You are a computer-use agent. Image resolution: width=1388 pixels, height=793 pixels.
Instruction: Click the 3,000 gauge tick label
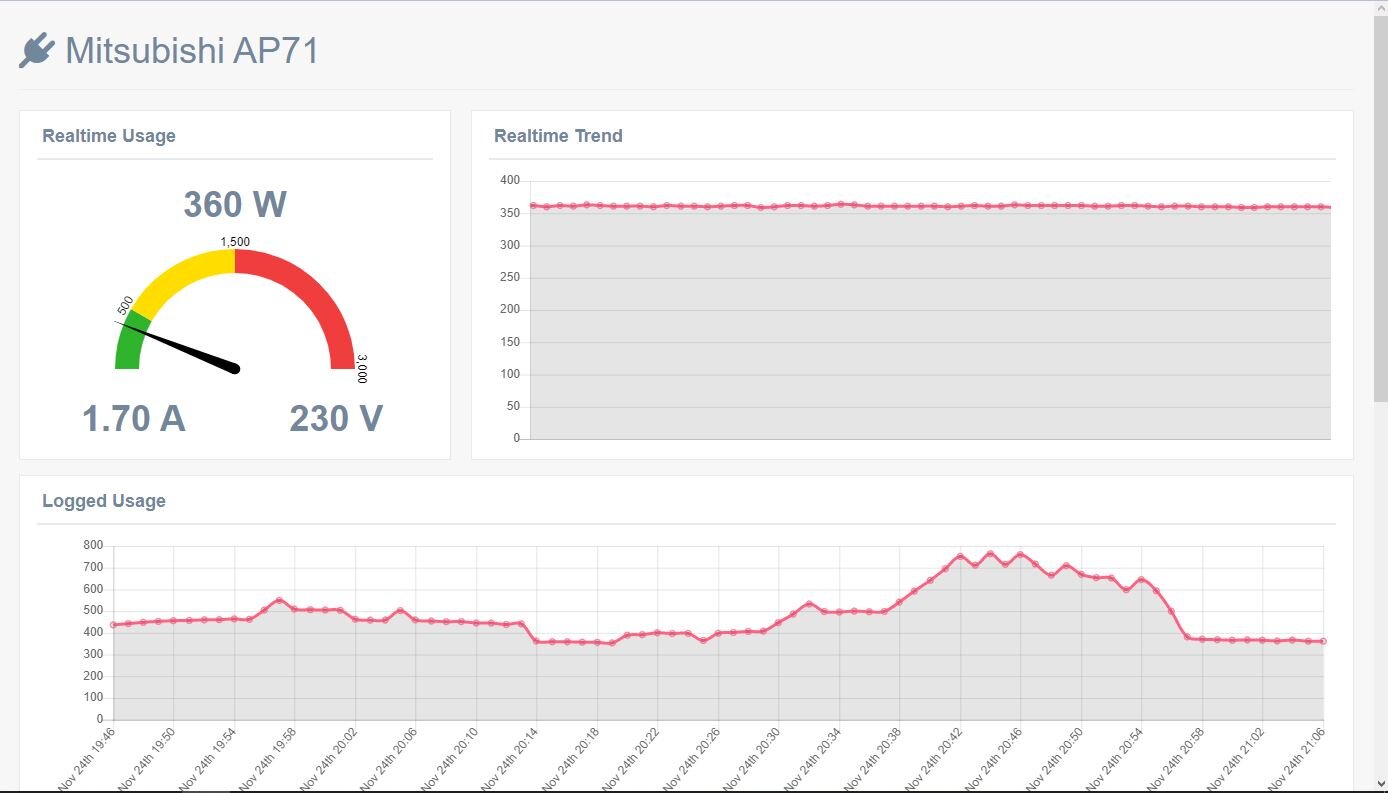pos(362,369)
